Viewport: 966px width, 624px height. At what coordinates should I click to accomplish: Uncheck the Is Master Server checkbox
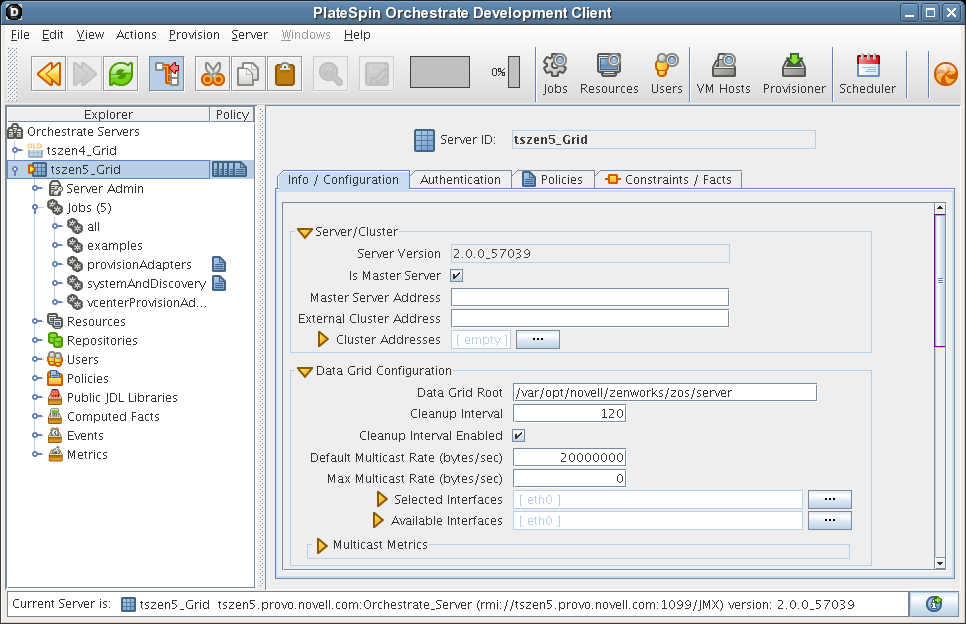click(x=457, y=276)
